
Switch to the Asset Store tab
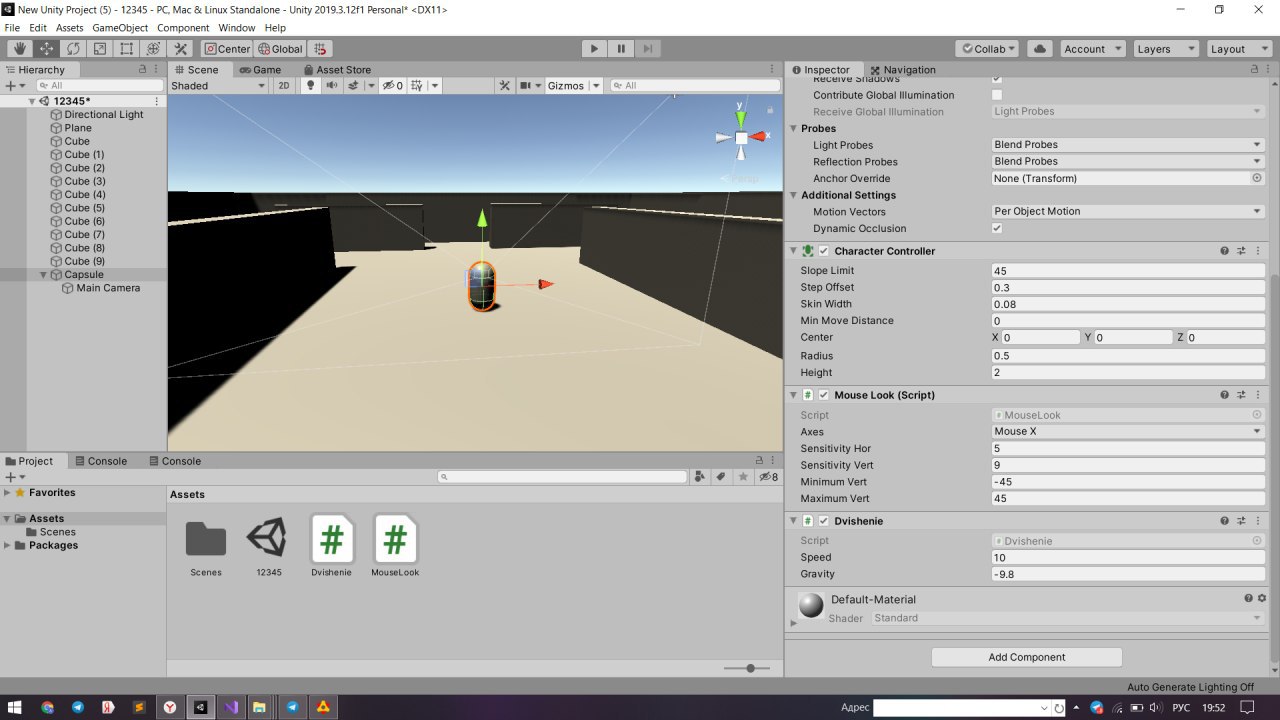coord(335,69)
